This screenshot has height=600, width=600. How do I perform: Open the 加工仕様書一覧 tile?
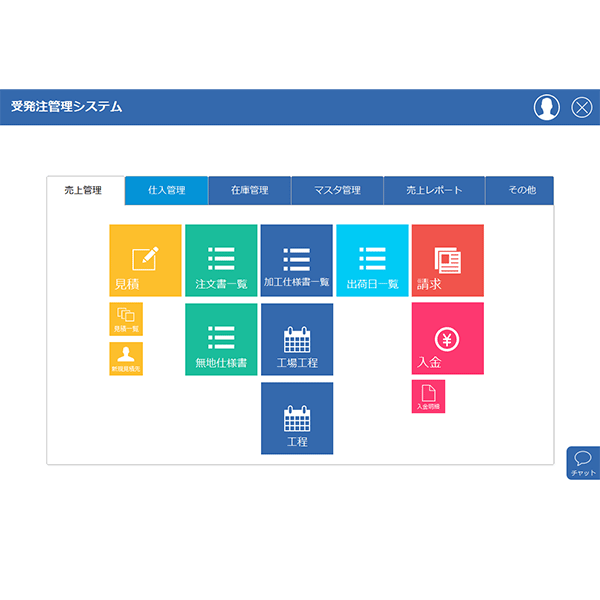297,260
